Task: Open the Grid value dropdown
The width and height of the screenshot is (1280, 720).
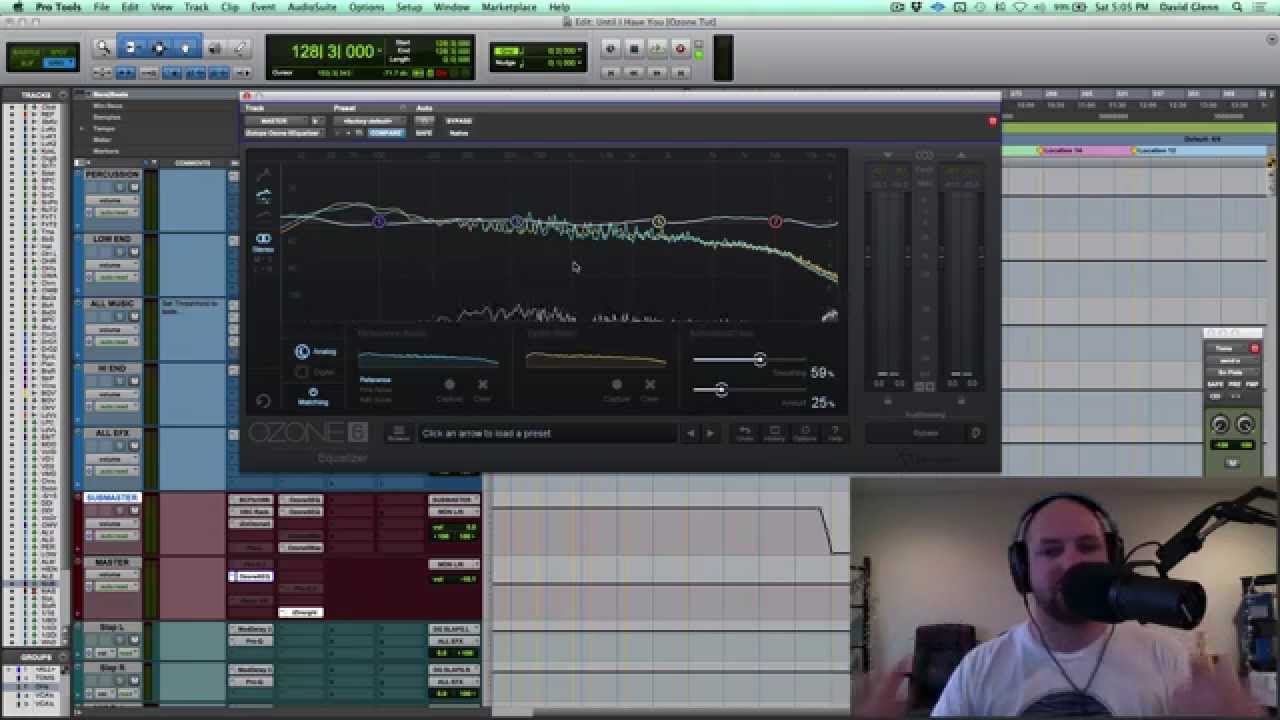Action: (x=581, y=51)
